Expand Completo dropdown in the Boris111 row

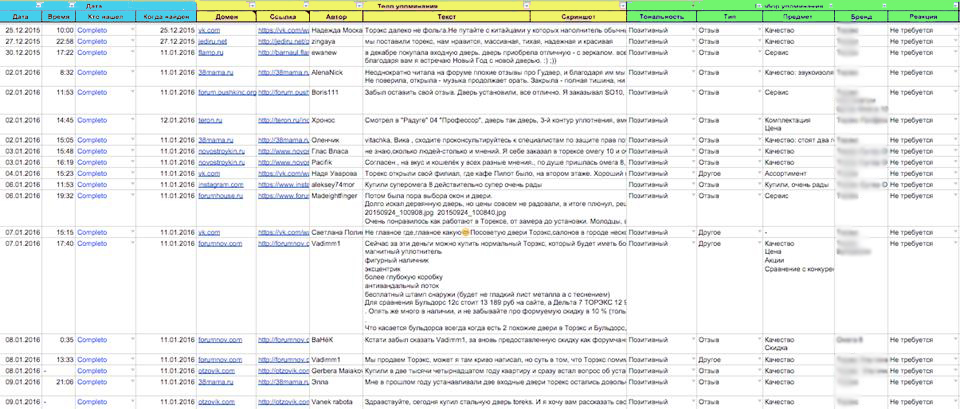(x=132, y=92)
